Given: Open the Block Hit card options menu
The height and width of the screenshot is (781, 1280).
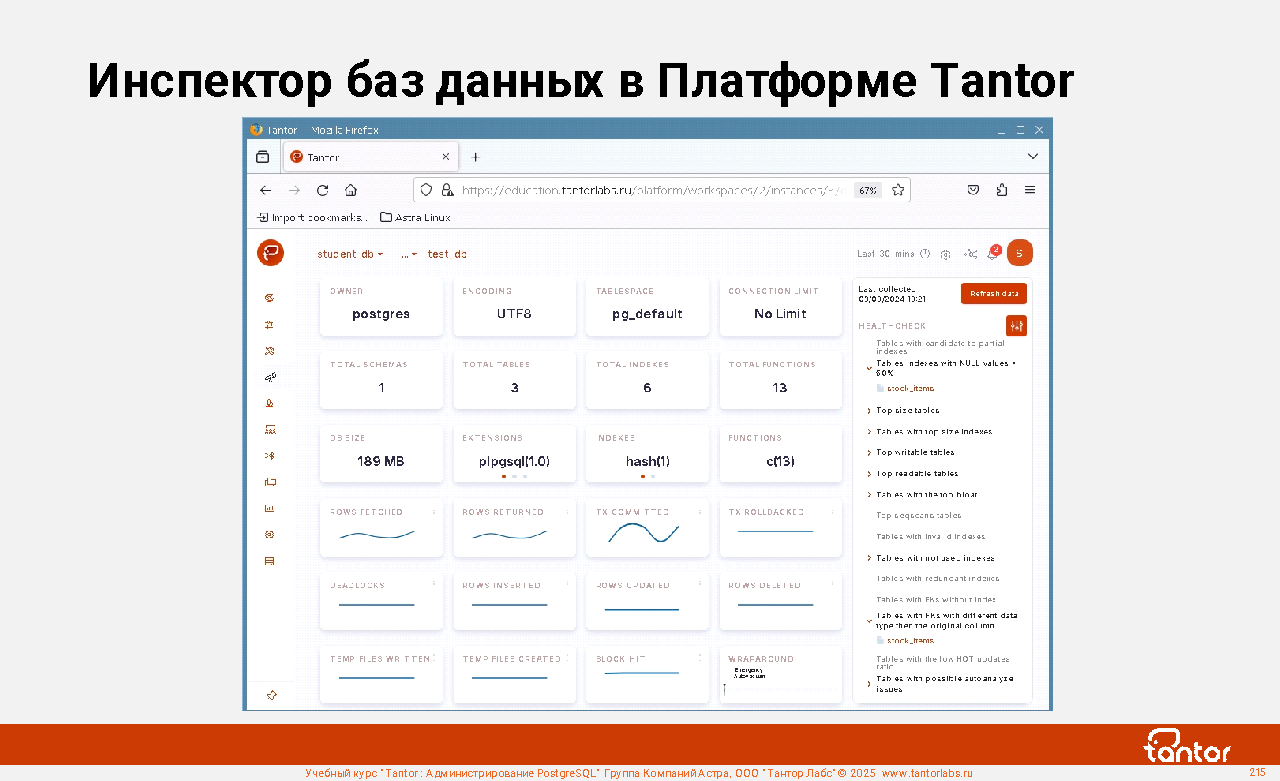Looking at the screenshot, I should tap(700, 658).
